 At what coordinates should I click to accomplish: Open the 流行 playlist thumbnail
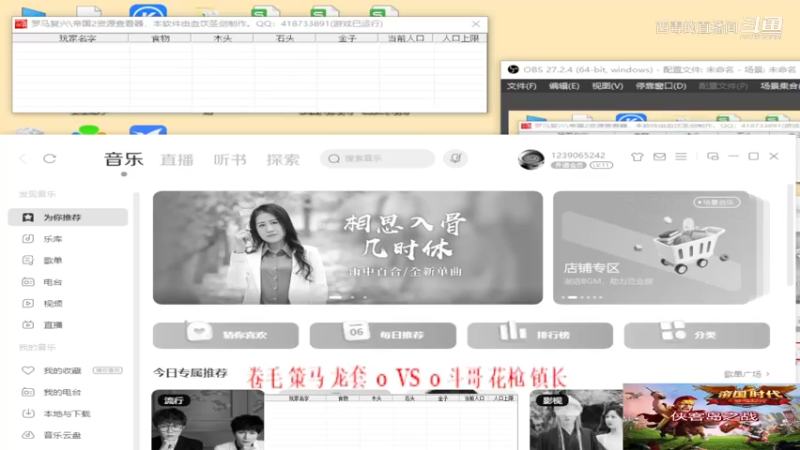(x=208, y=419)
